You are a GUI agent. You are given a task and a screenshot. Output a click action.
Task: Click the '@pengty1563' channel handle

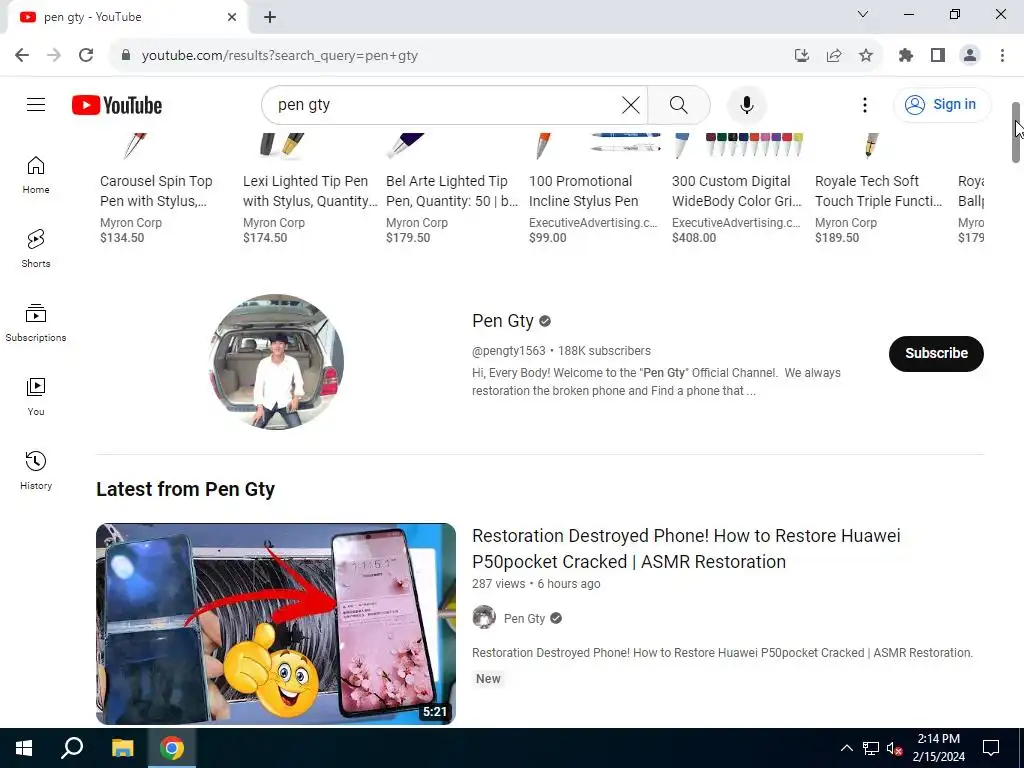(x=509, y=351)
